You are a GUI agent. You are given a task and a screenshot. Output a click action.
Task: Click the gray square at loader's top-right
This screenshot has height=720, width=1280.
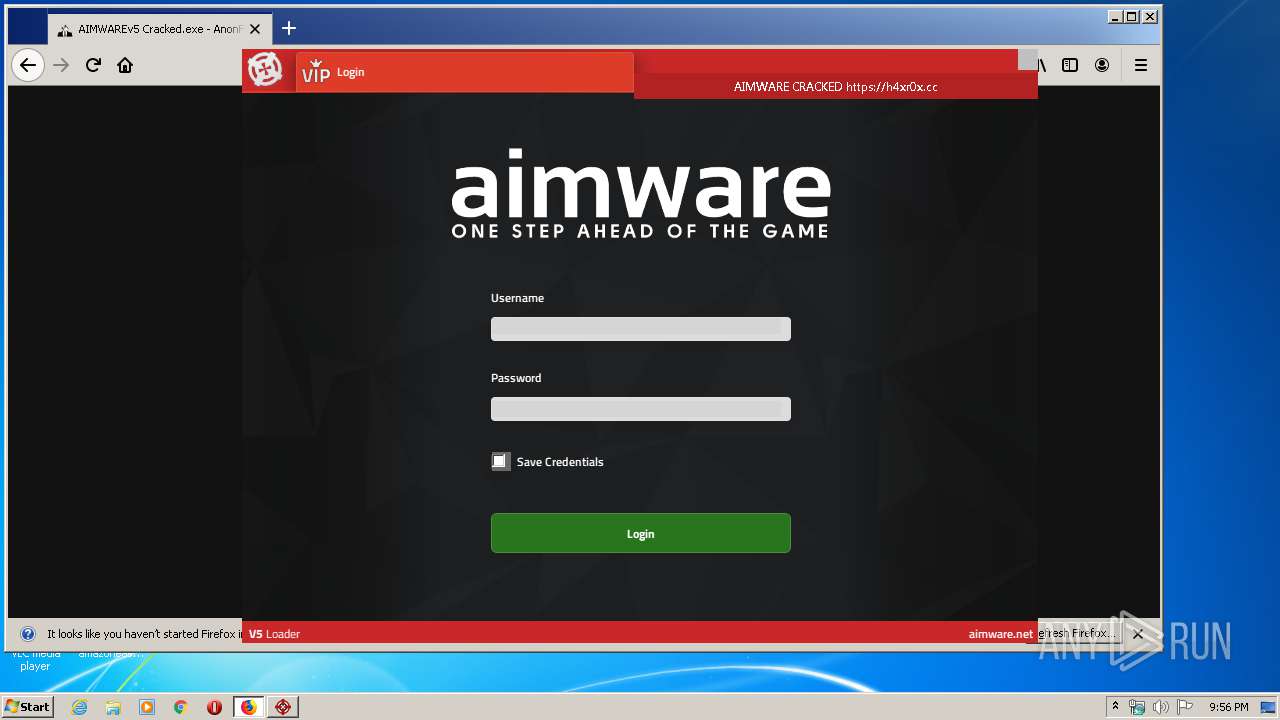1027,59
